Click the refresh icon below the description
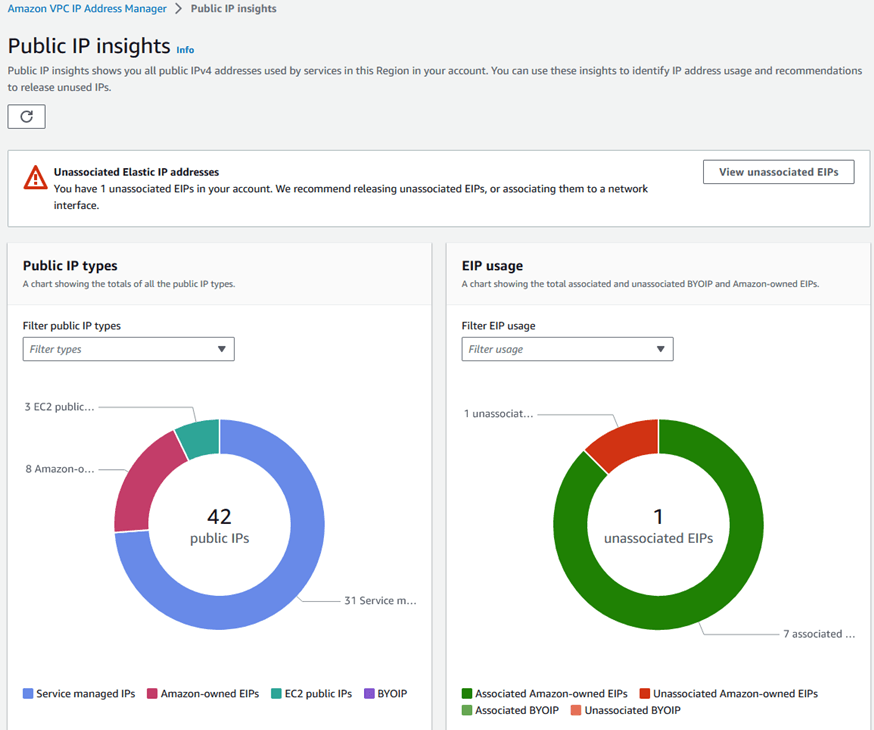Viewport: 874px width, 730px height. coord(26,116)
